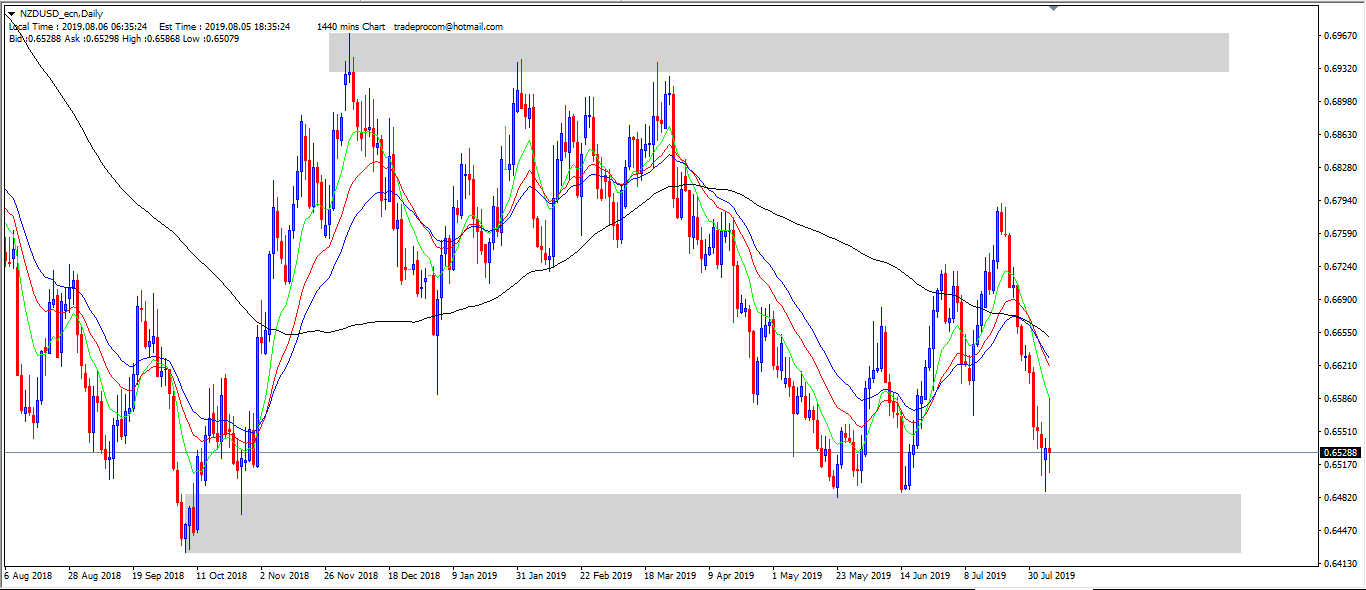Screen dimensions: 1366x590
Task: Click the chart shift triangle marker at top
Action: [1053, 8]
